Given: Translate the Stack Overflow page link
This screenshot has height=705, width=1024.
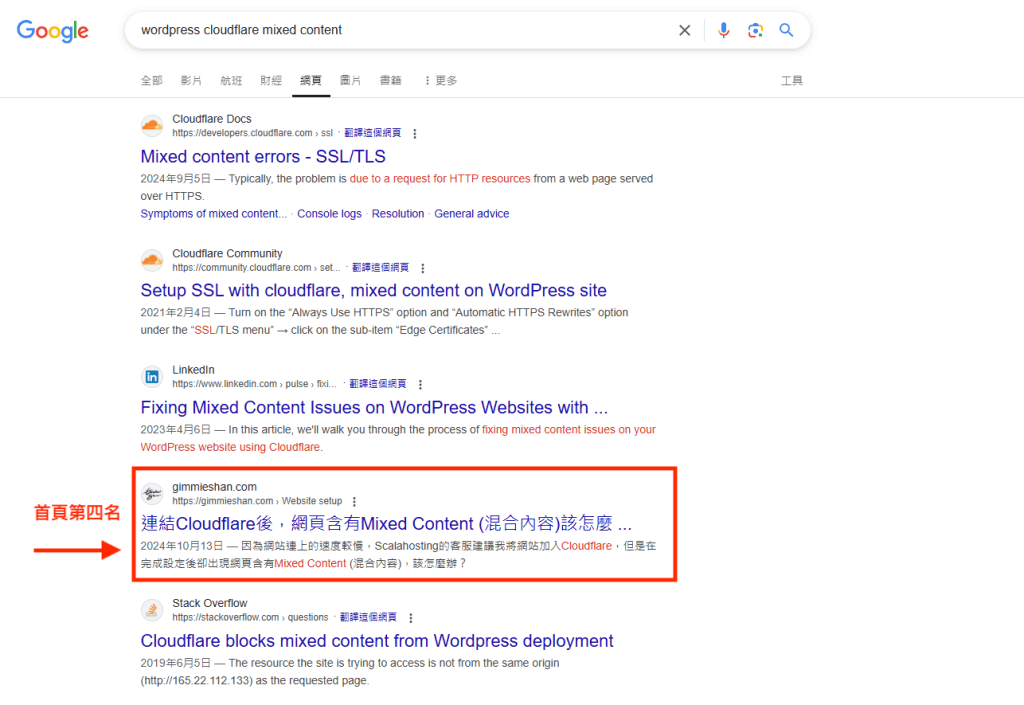Looking at the screenshot, I should (x=368, y=617).
